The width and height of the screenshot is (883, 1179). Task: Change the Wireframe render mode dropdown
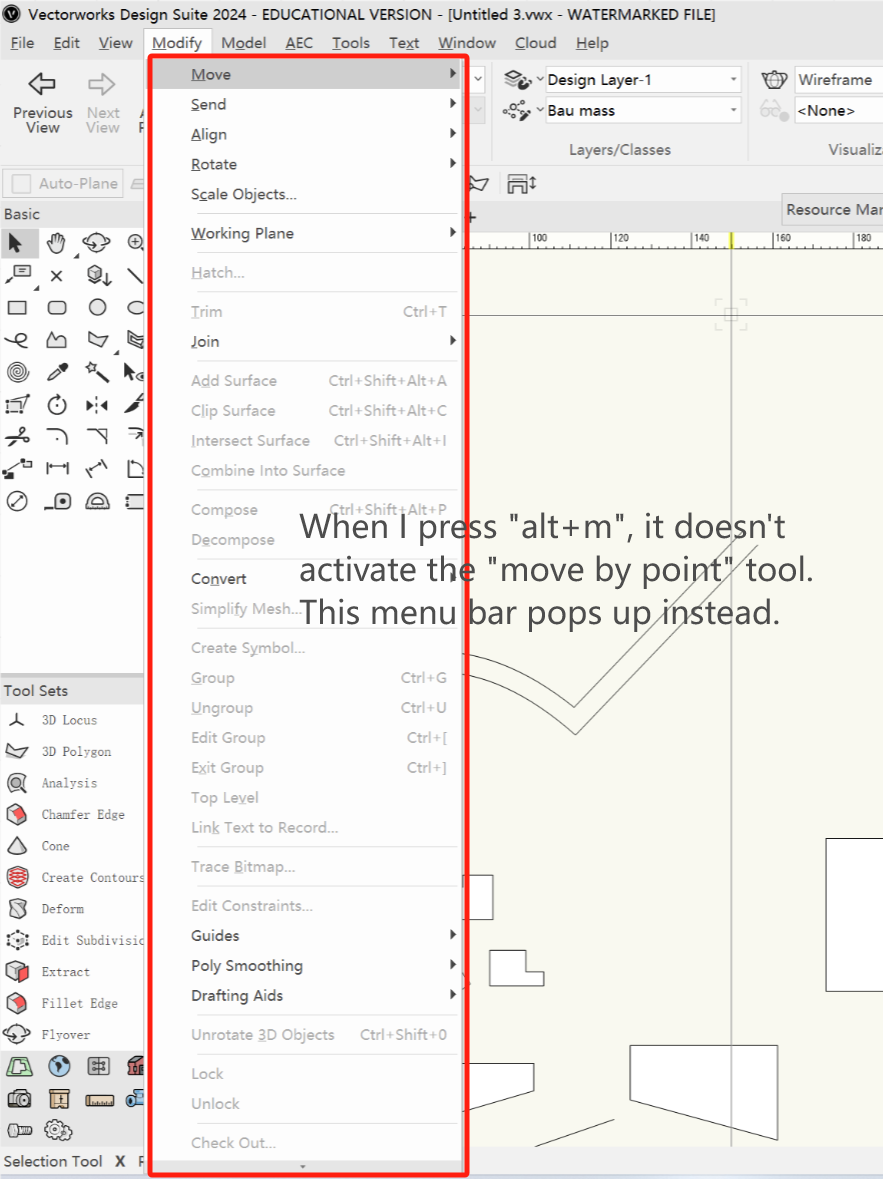(x=838, y=79)
